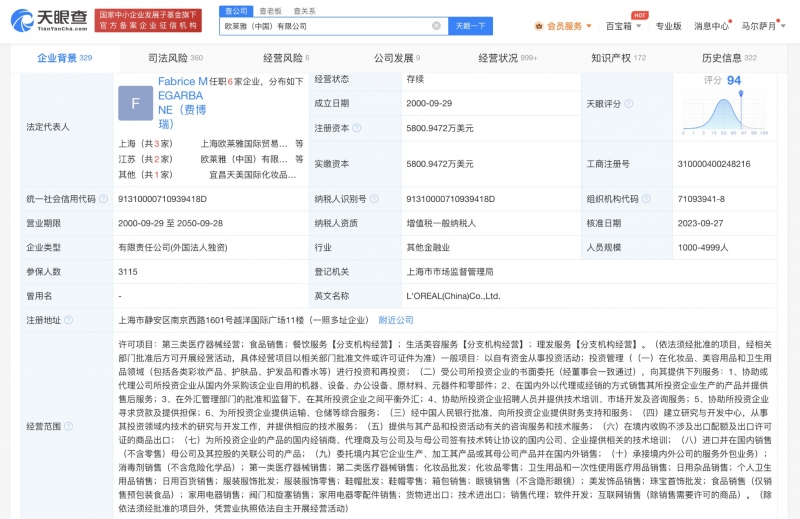This screenshot has height=519, width=800.
Task: Click the 94 score value
Action: (734, 80)
